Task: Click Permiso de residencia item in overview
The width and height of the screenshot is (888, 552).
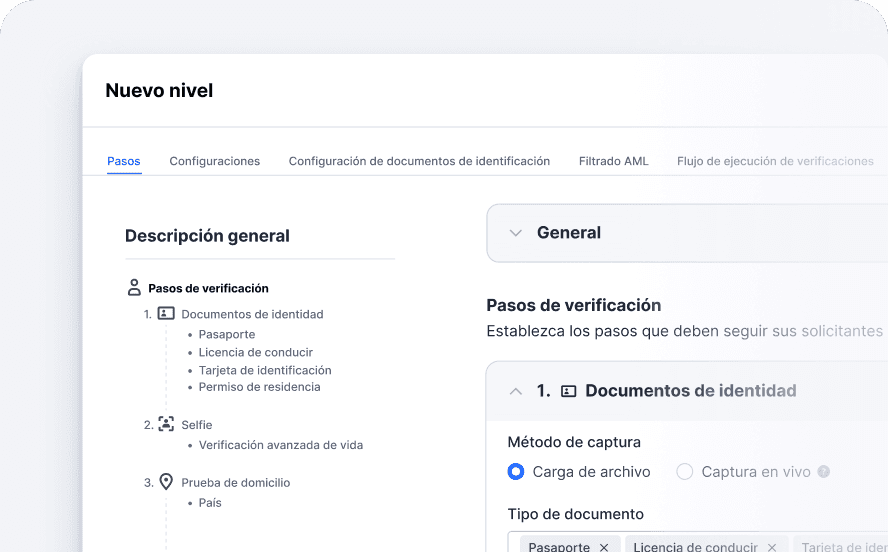Action: point(259,387)
